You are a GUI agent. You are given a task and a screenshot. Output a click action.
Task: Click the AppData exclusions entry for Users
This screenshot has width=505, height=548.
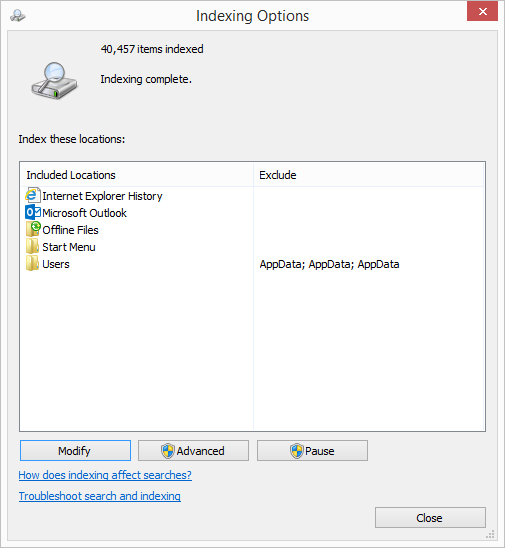click(x=329, y=264)
